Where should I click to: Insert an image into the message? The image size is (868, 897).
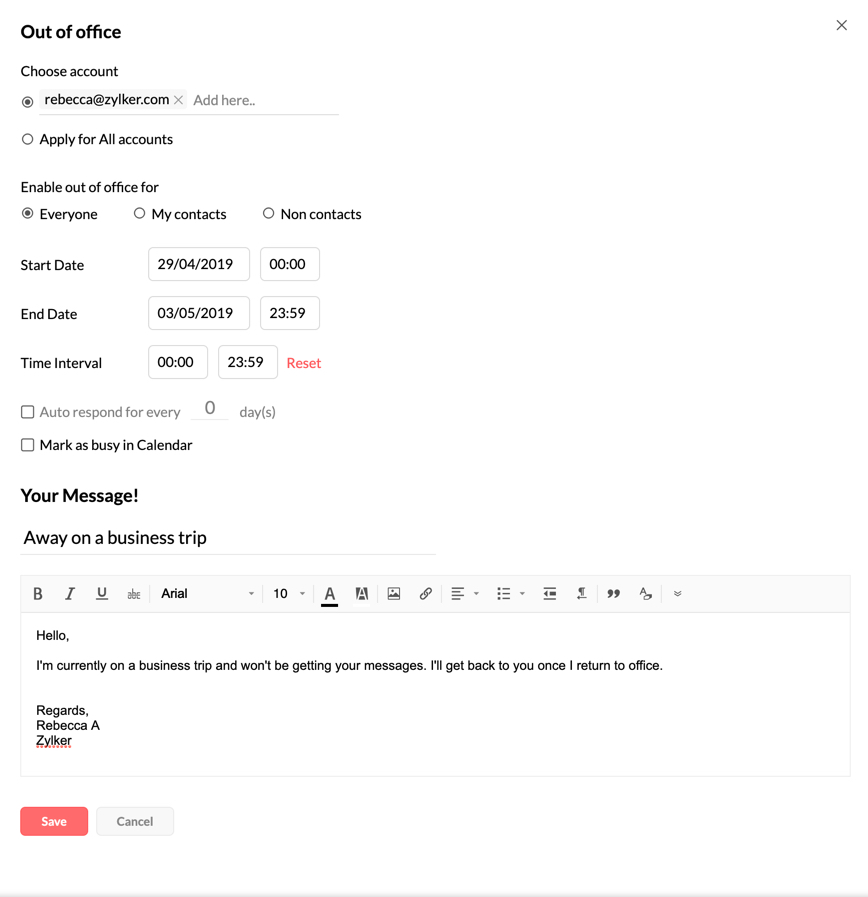tap(394, 594)
